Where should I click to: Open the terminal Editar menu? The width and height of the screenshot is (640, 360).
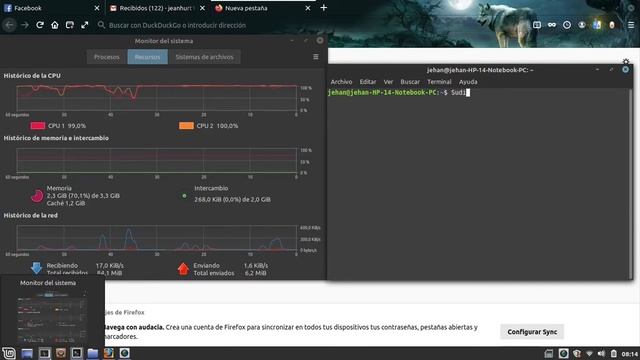(368, 82)
